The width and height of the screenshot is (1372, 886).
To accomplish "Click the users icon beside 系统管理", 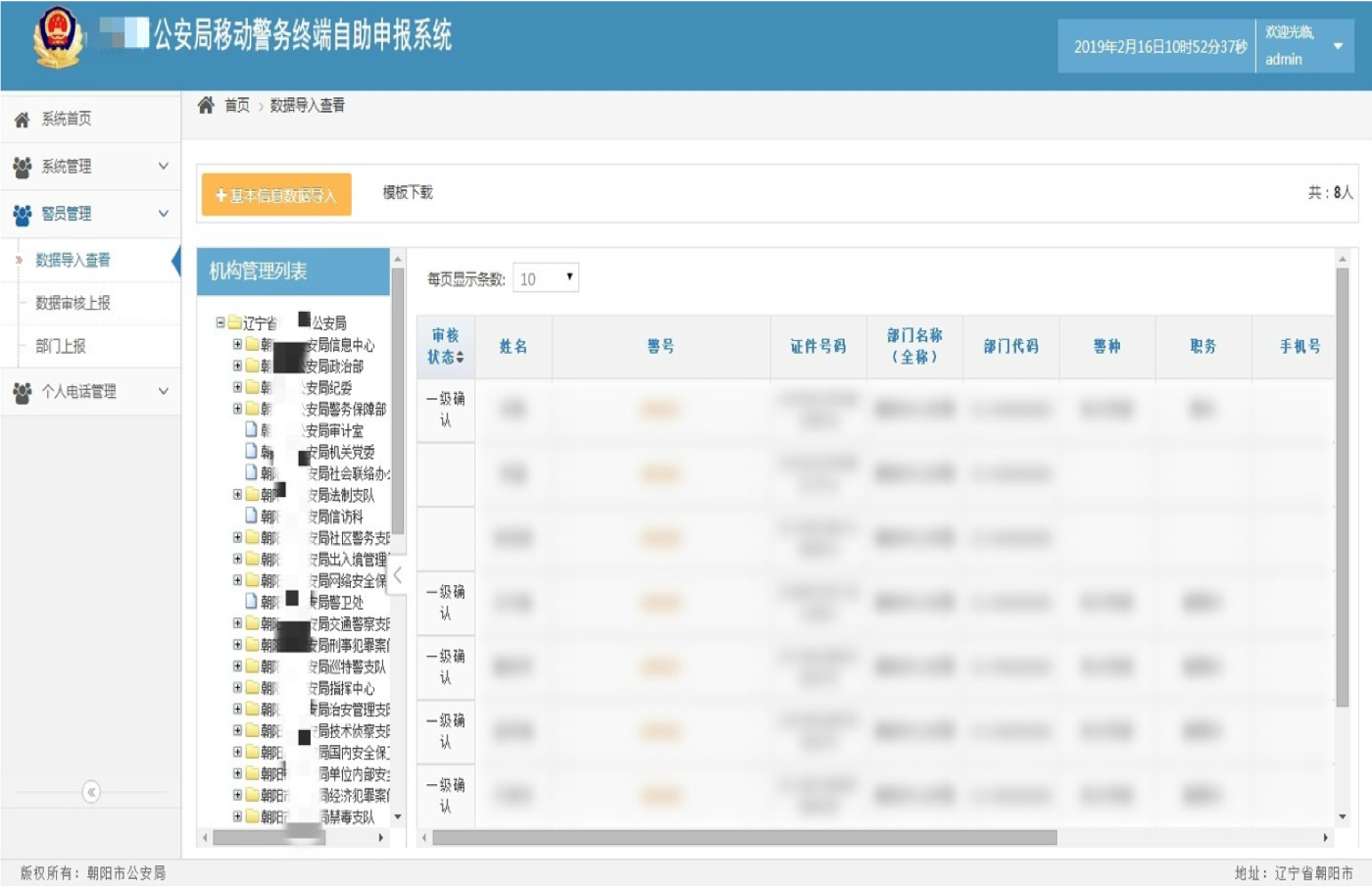I will [22, 168].
